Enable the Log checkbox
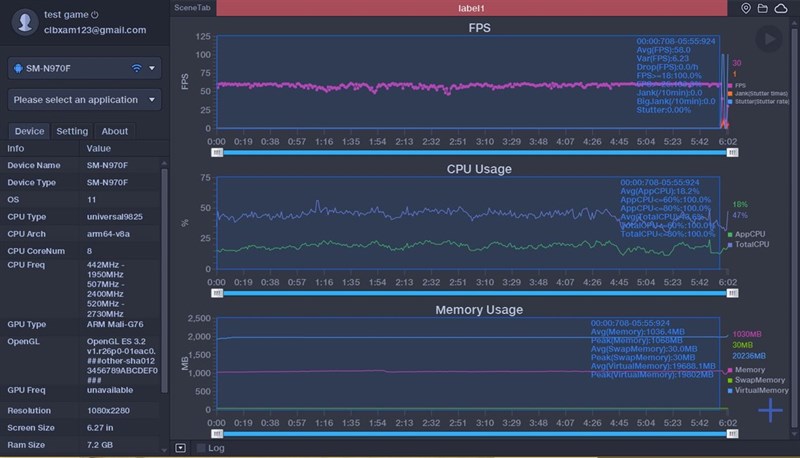This screenshot has width=800, height=458. tap(201, 448)
